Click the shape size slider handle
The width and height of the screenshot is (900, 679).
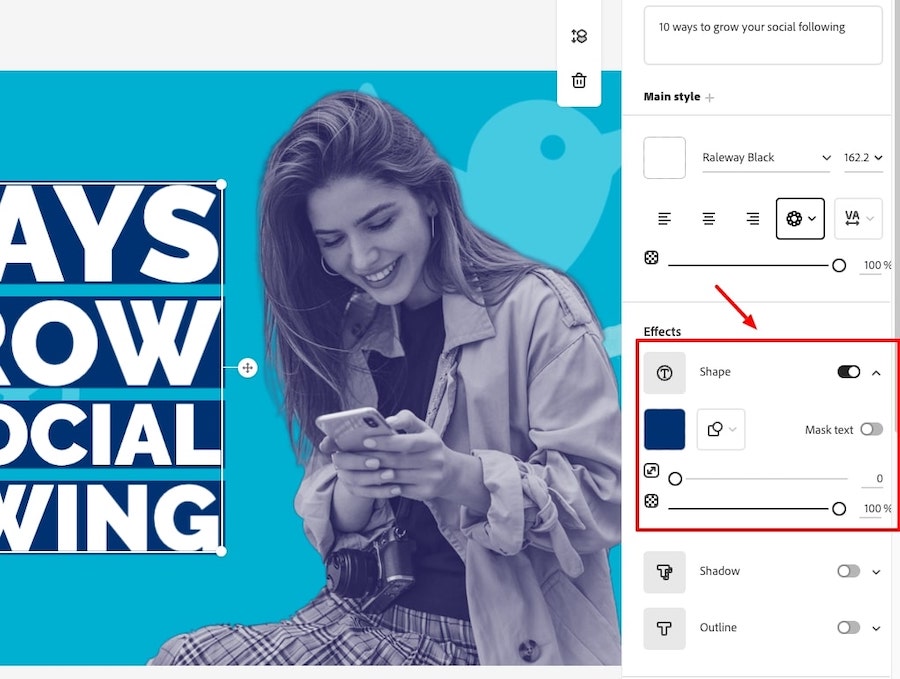click(x=676, y=479)
